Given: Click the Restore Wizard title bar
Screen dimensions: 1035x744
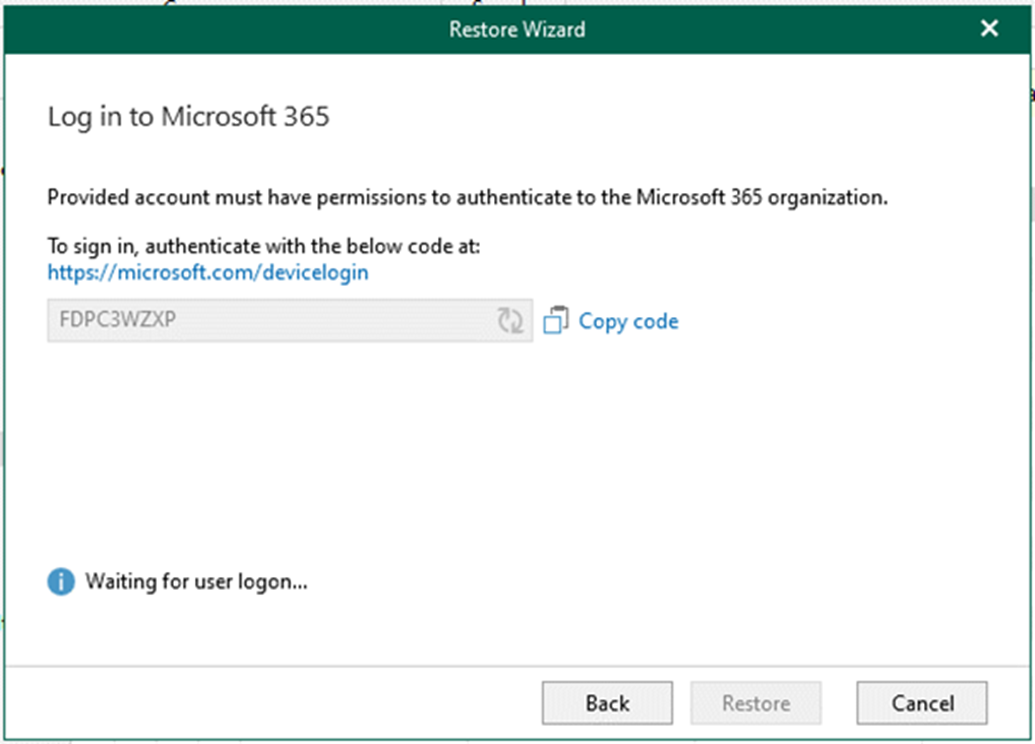Looking at the screenshot, I should [x=517, y=29].
